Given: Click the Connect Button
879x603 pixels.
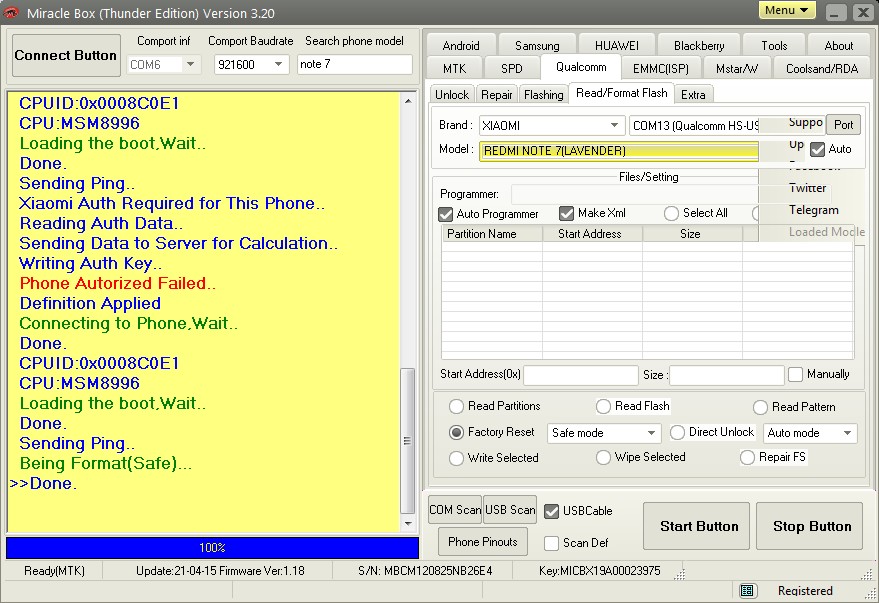Looking at the screenshot, I should pyautogui.click(x=66, y=55).
